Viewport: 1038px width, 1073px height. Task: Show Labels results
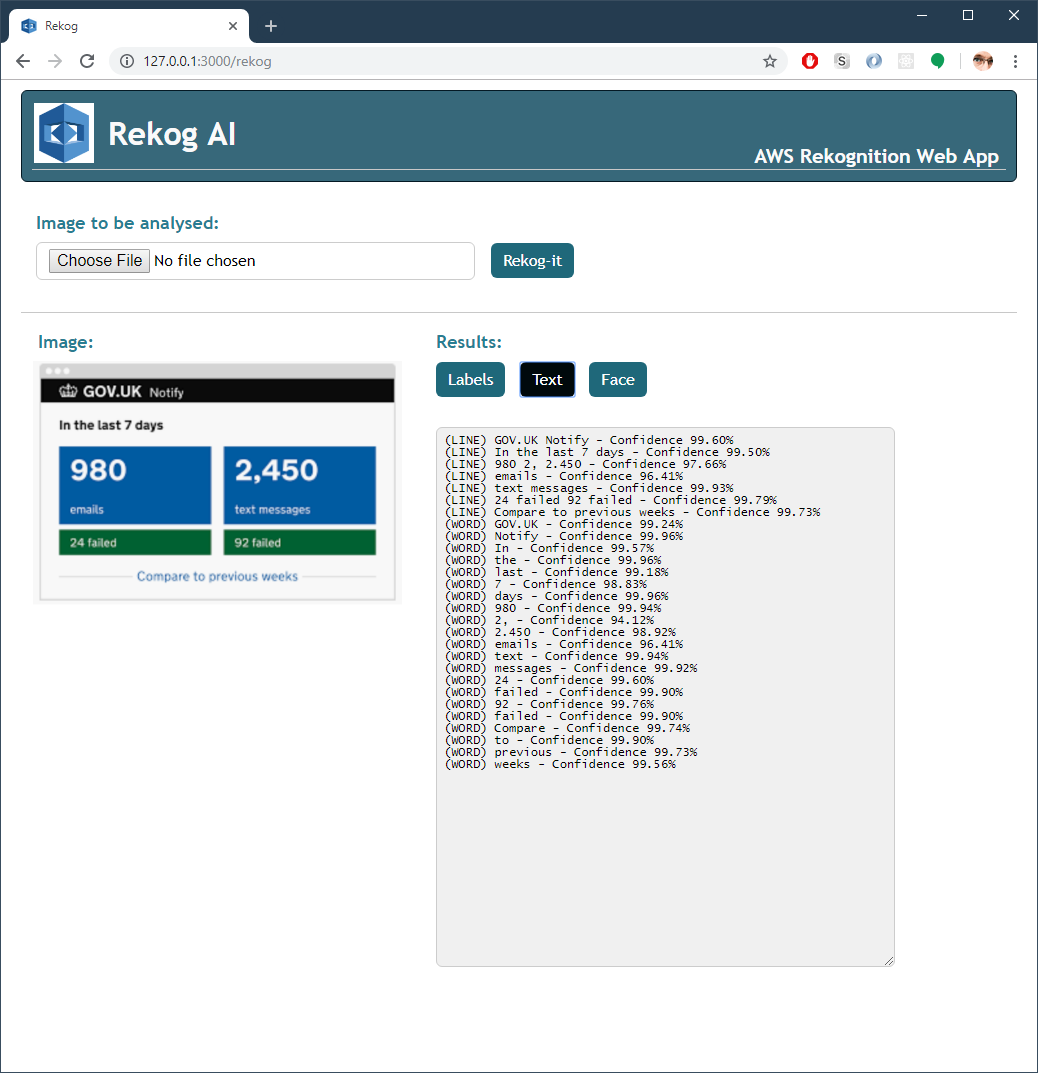point(471,380)
